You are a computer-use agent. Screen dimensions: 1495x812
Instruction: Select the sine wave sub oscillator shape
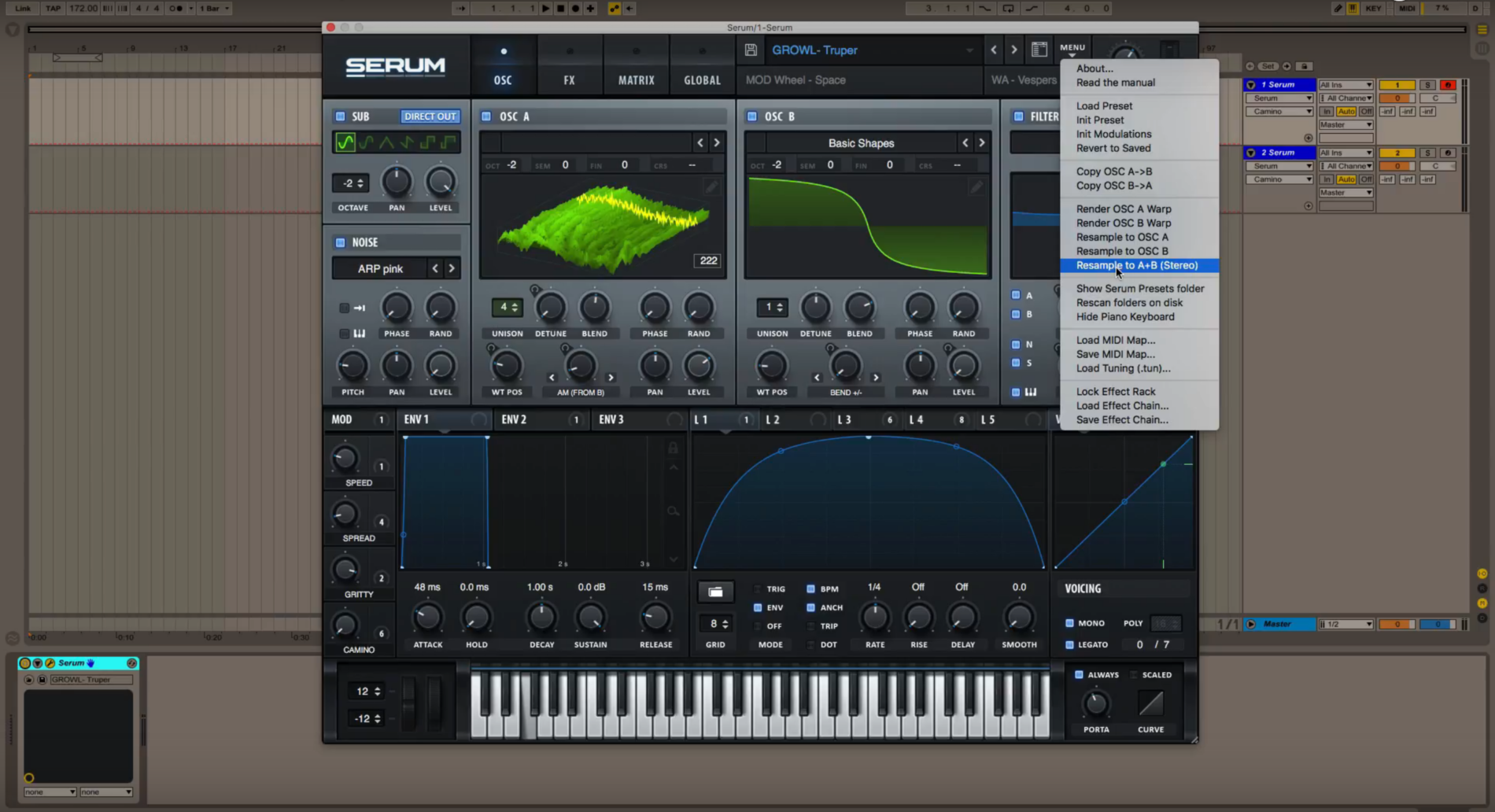point(345,142)
